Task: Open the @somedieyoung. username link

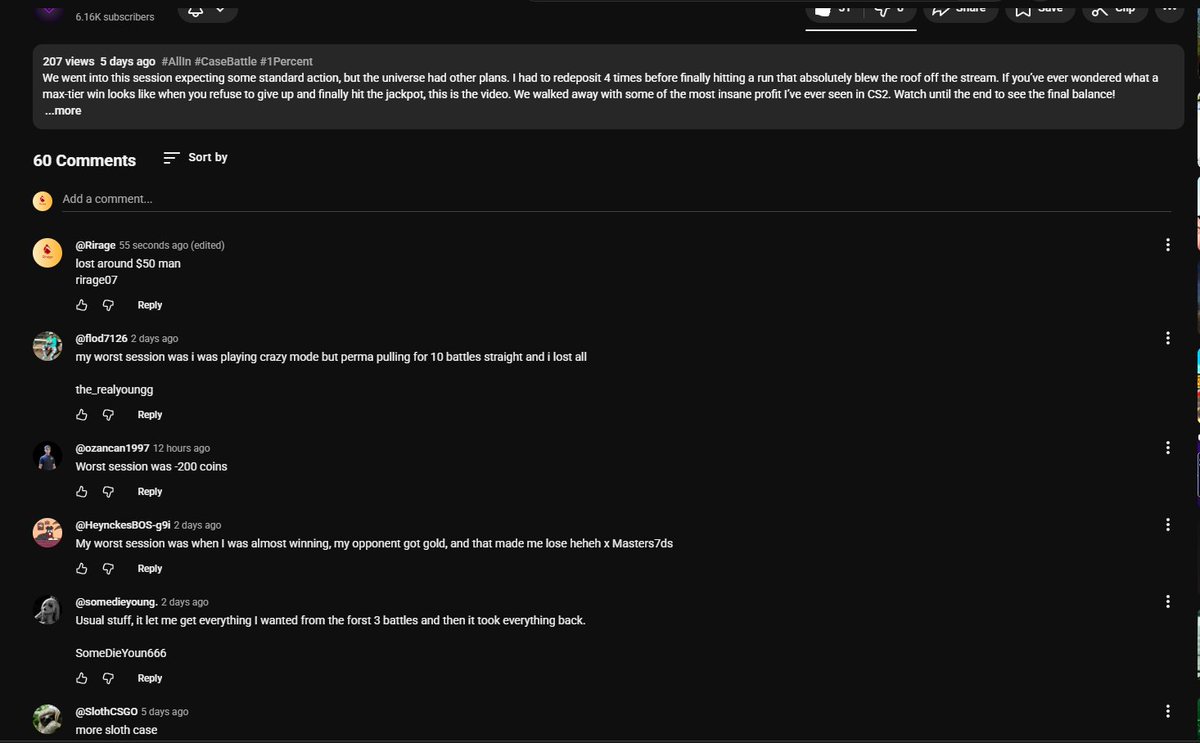Action: tap(116, 602)
